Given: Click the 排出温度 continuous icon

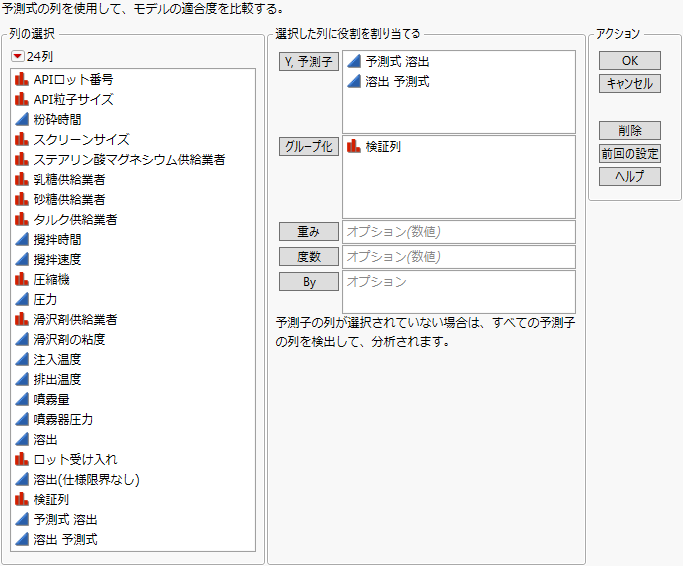Looking at the screenshot, I should pos(22,380).
